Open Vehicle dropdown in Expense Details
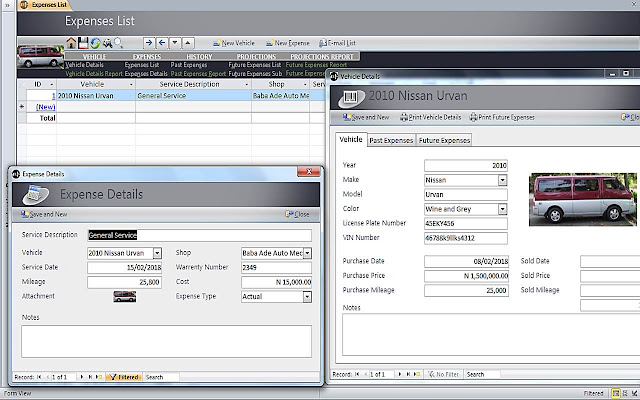 (x=157, y=253)
